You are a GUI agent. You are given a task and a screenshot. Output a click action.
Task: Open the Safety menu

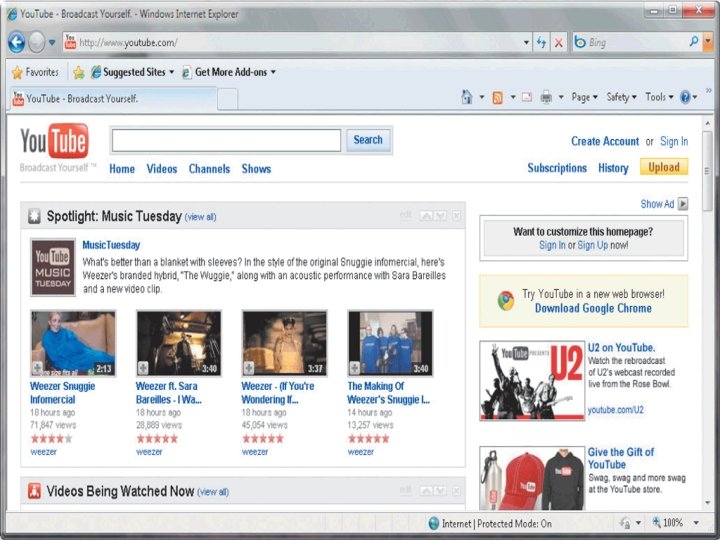[x=621, y=97]
